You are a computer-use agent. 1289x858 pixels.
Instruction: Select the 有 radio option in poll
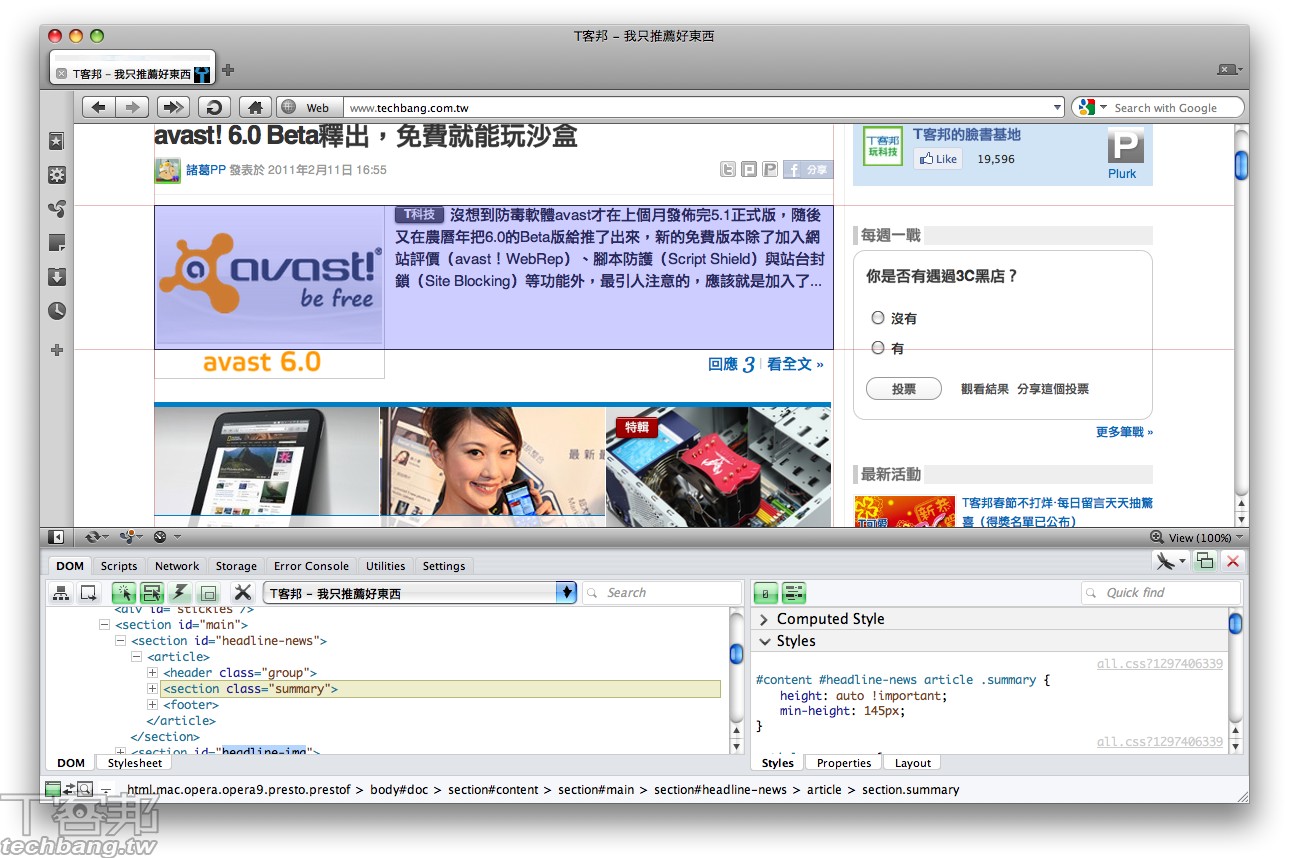tap(878, 348)
